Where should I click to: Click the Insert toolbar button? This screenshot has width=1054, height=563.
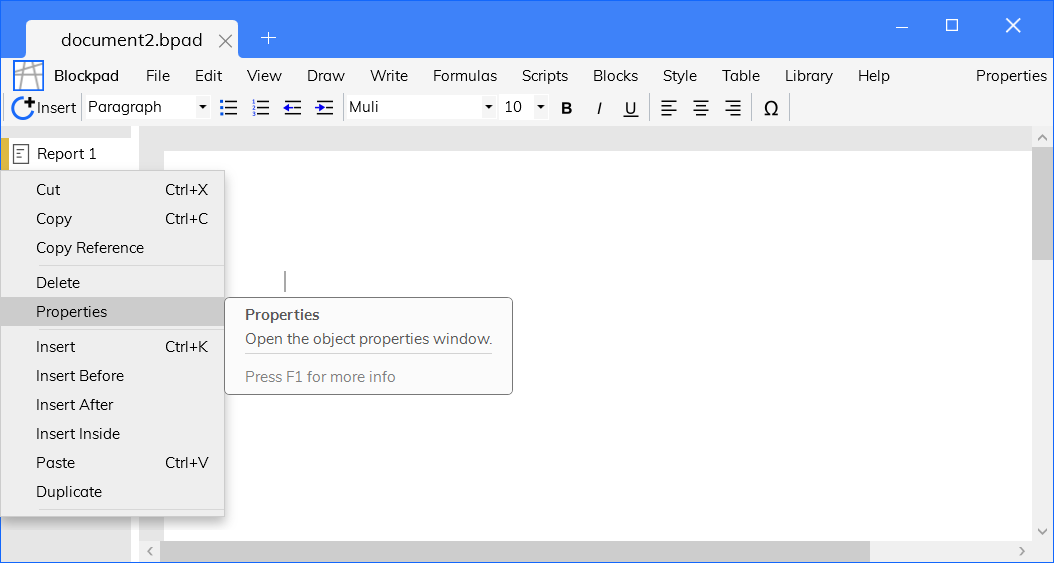(x=44, y=107)
